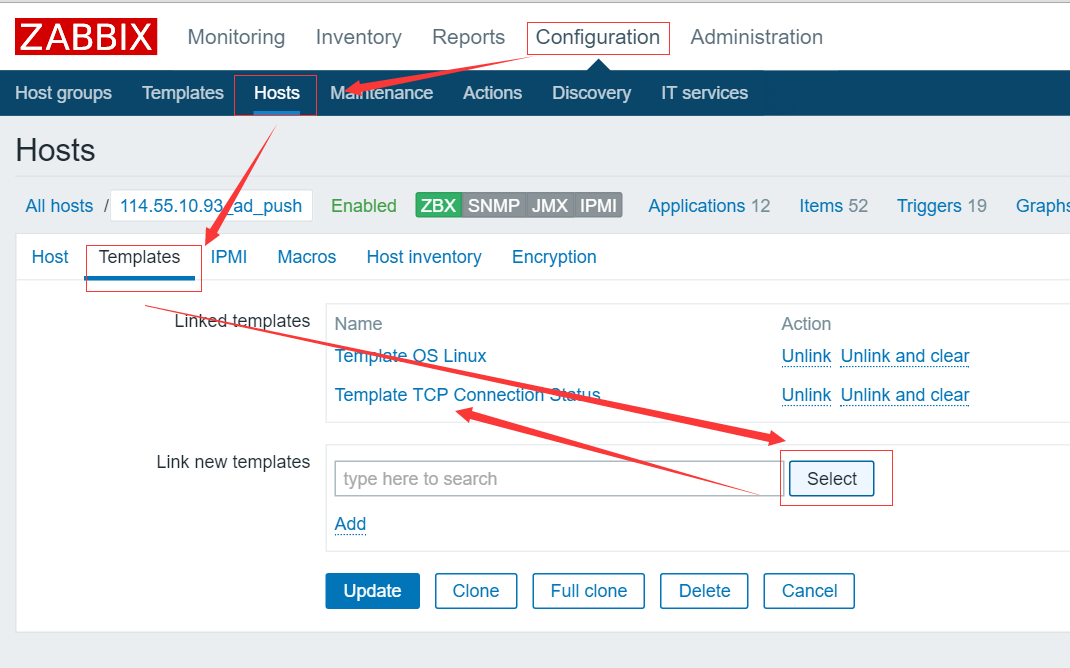Viewport: 1070px width, 668px height.
Task: Click the Add link below the search box
Action: click(350, 524)
